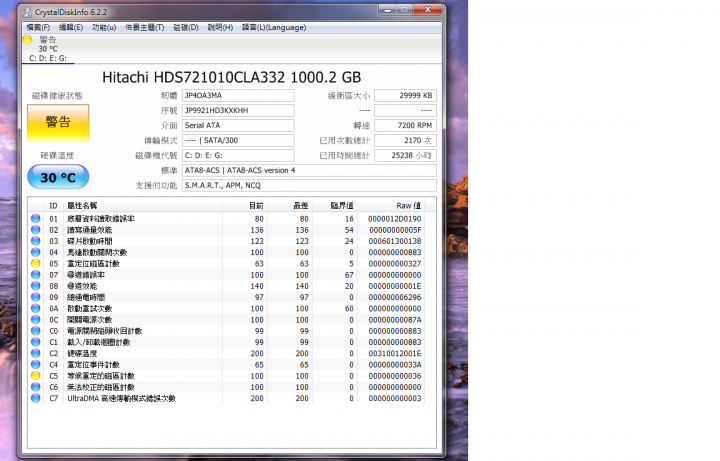Click the buffer size field 29999 KB
The width and height of the screenshot is (720, 461).
coord(405,96)
